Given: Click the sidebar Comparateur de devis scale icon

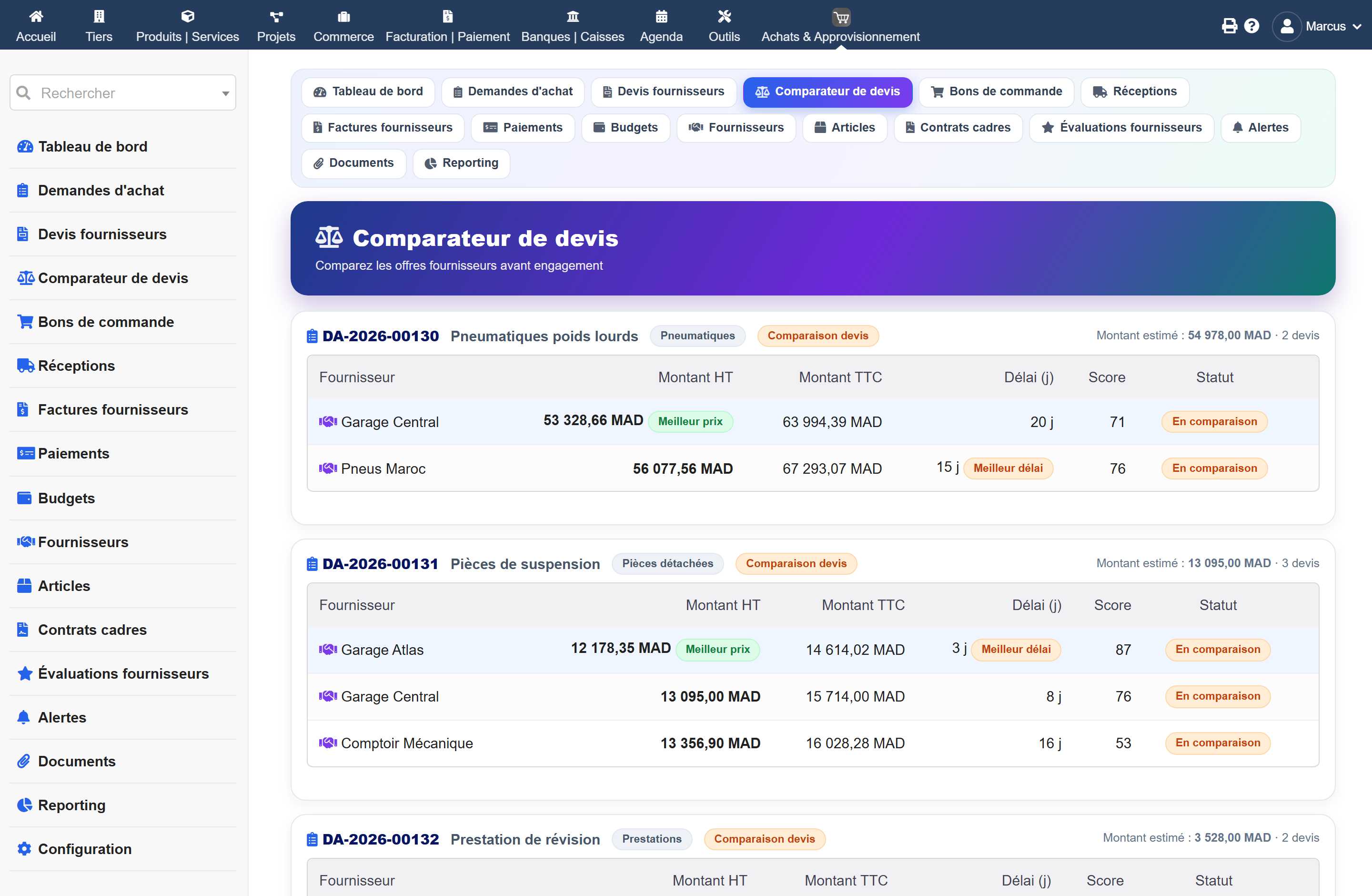Looking at the screenshot, I should pyautogui.click(x=25, y=278).
